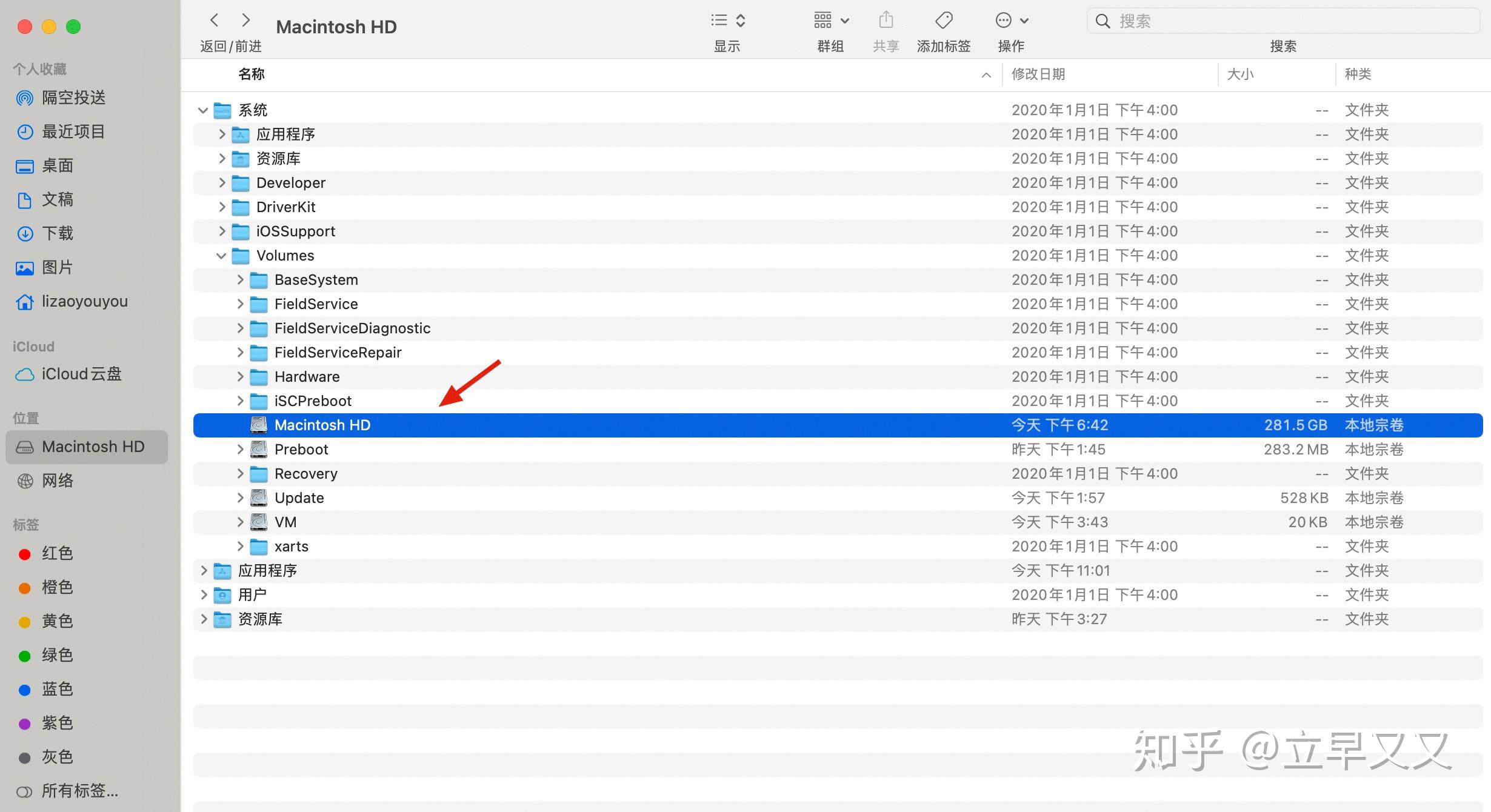Open Recents (最近项目) in sidebar

(x=73, y=131)
